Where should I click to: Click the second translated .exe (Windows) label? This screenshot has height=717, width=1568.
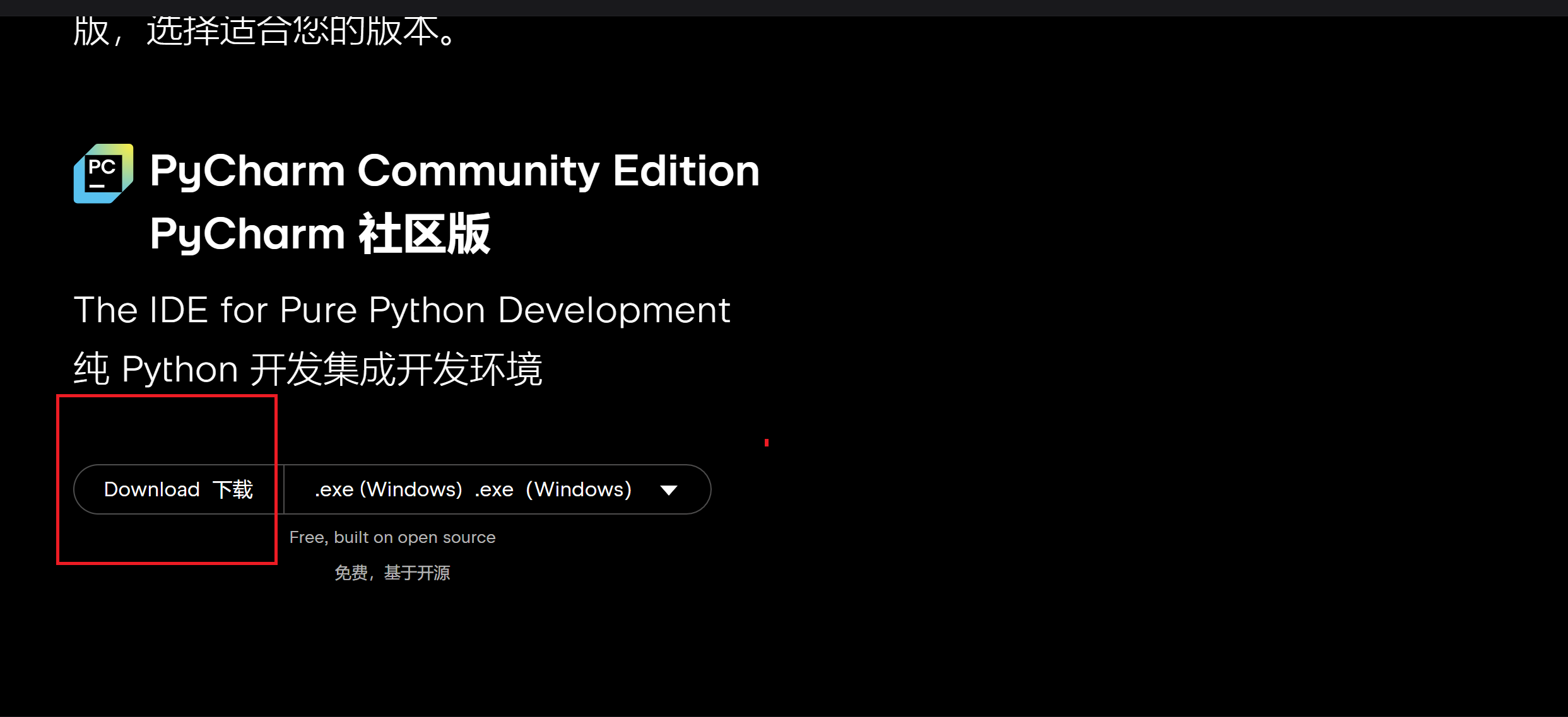[553, 489]
